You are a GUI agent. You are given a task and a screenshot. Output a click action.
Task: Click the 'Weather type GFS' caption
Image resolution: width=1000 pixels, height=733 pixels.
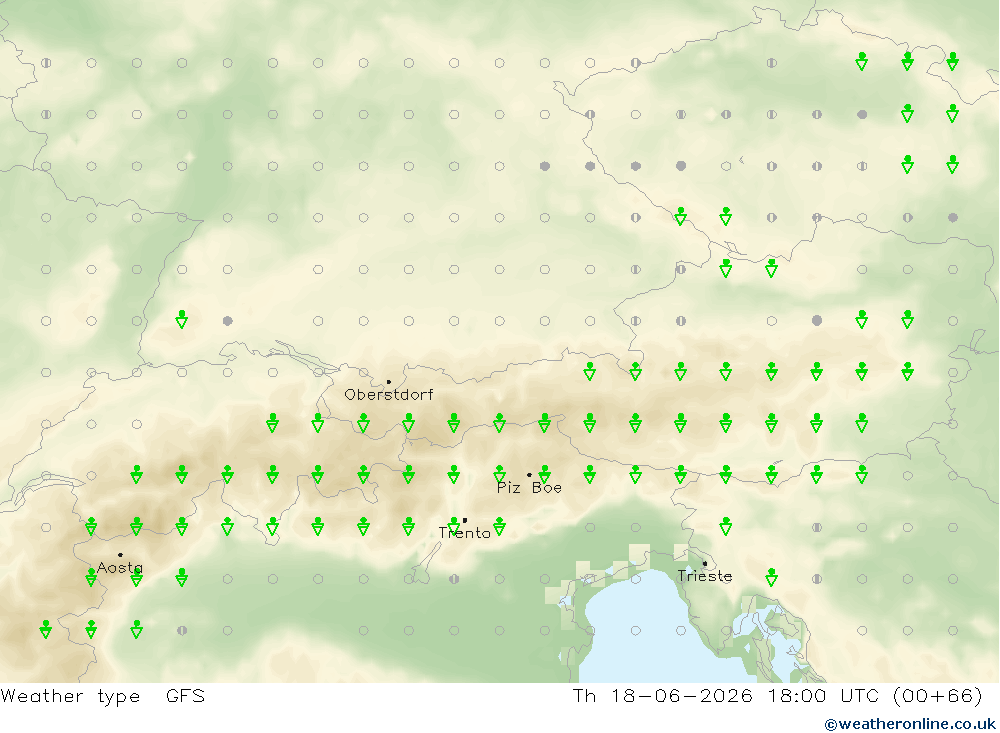(103, 696)
